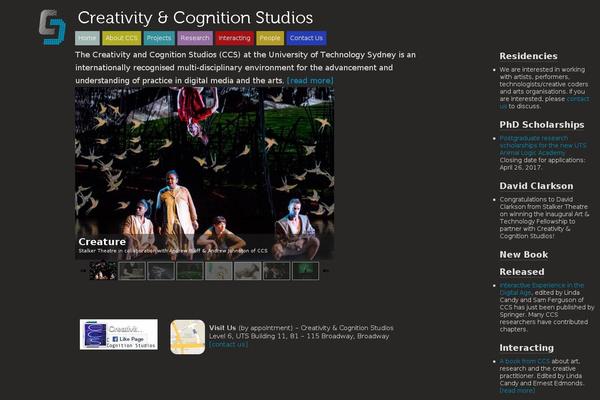Click [read more] under Interacting section
Viewport: 600px width, 400px height.
[517, 390]
